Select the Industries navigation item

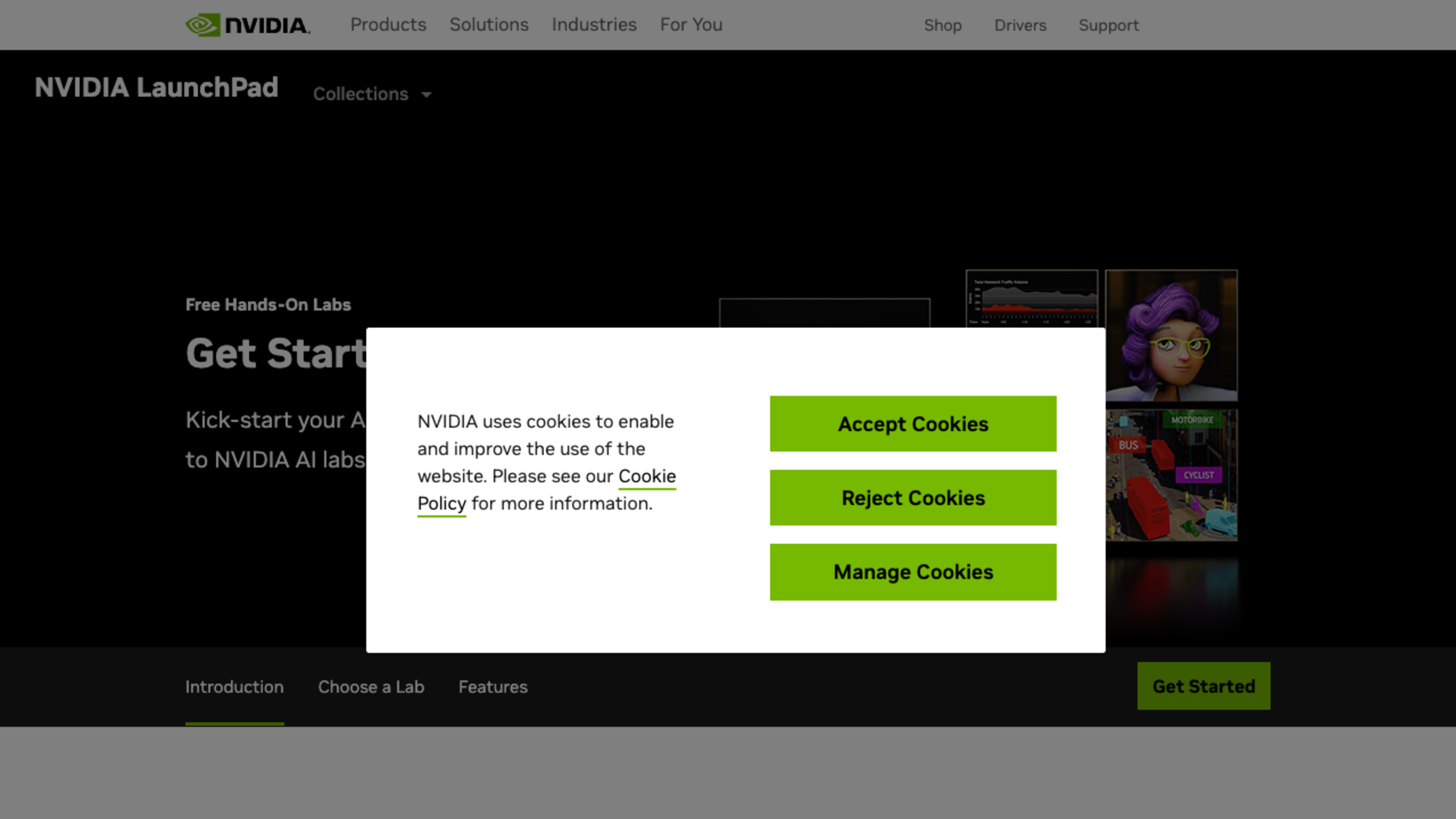(x=594, y=24)
